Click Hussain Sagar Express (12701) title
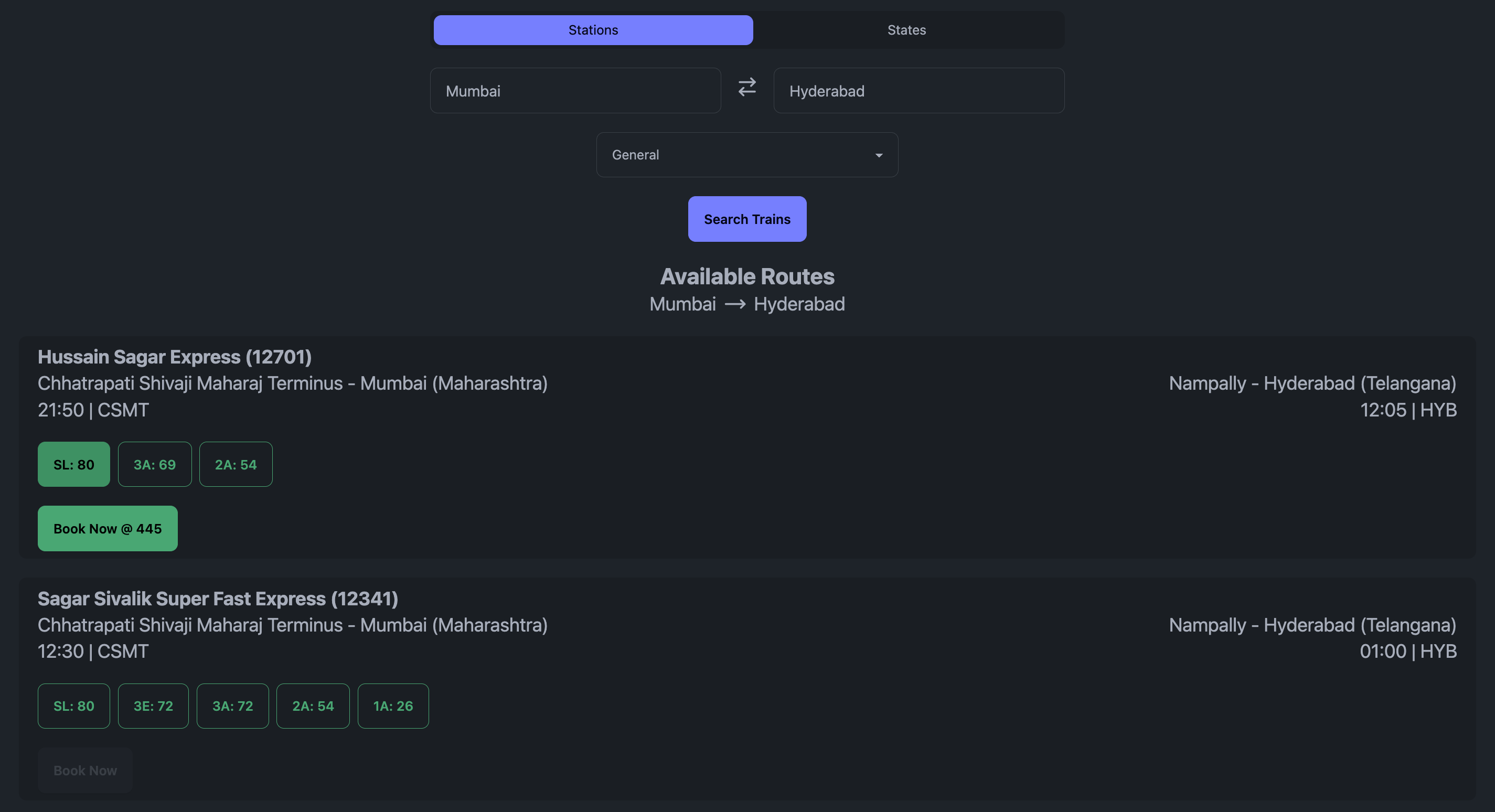 coord(175,356)
